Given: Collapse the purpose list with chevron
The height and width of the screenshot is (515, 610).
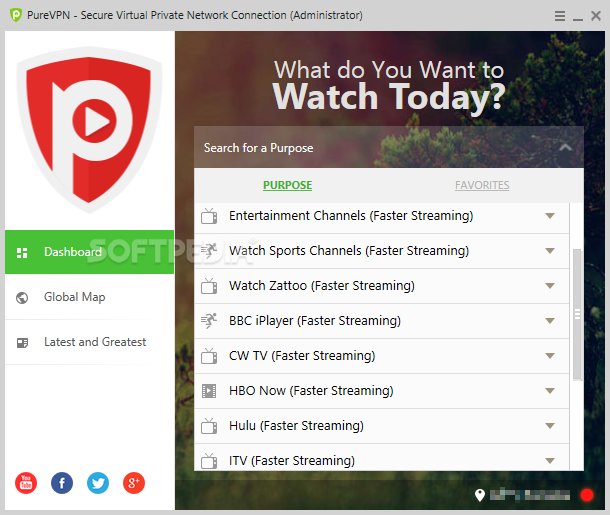Looking at the screenshot, I should coord(565,147).
